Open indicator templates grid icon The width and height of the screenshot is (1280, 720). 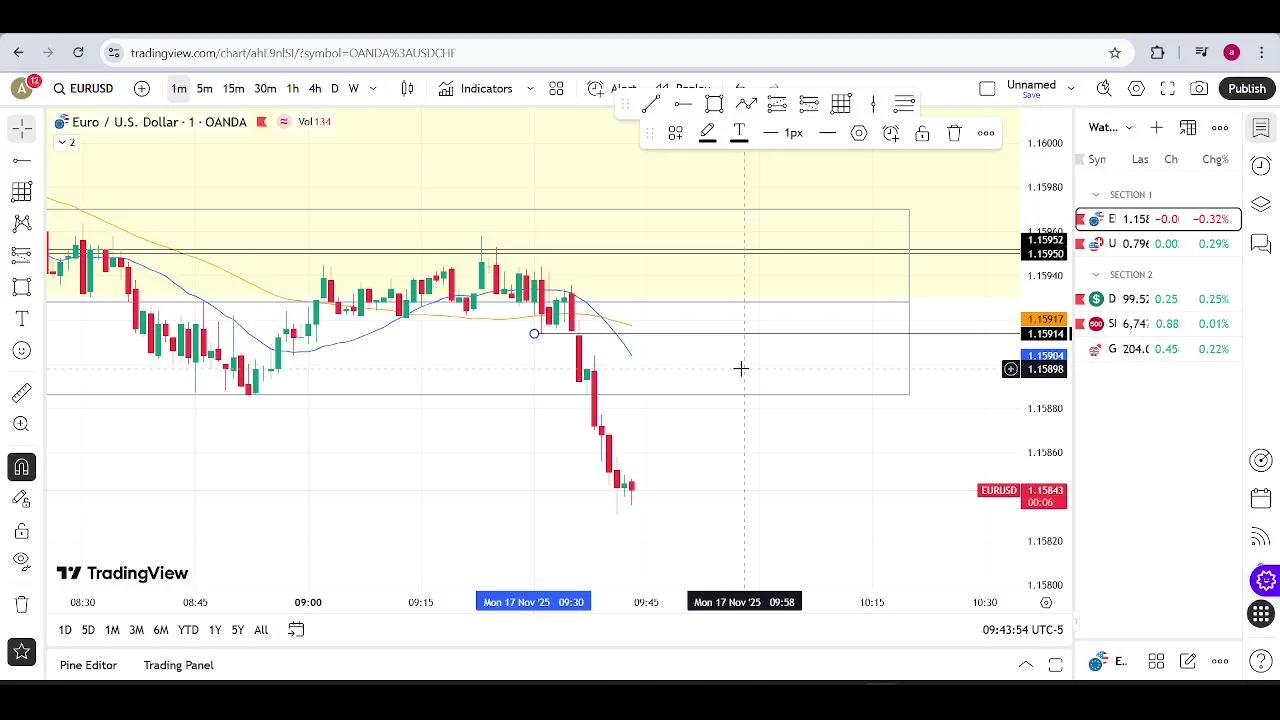pos(556,89)
